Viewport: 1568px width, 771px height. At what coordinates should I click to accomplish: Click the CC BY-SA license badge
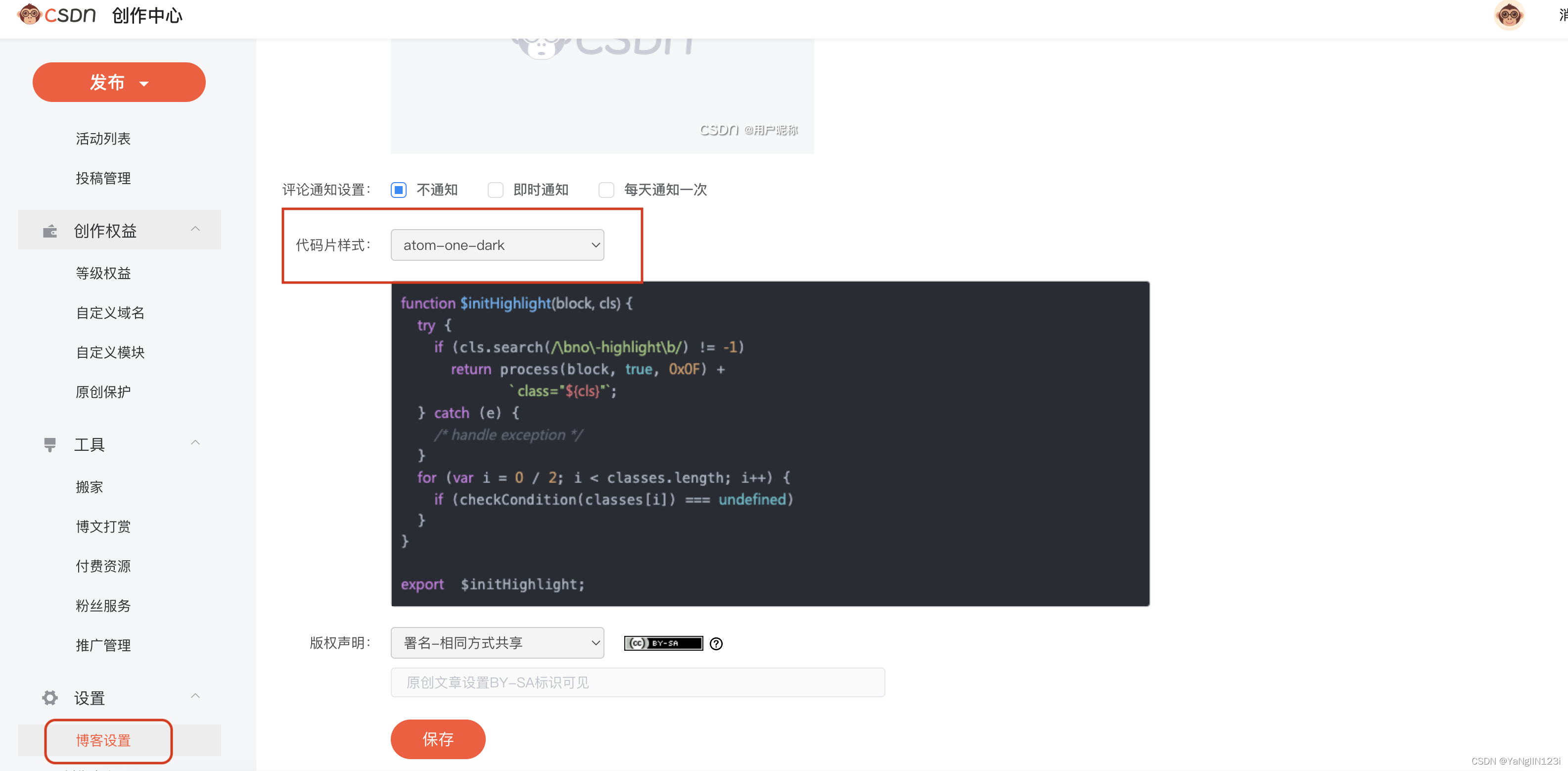(663, 643)
